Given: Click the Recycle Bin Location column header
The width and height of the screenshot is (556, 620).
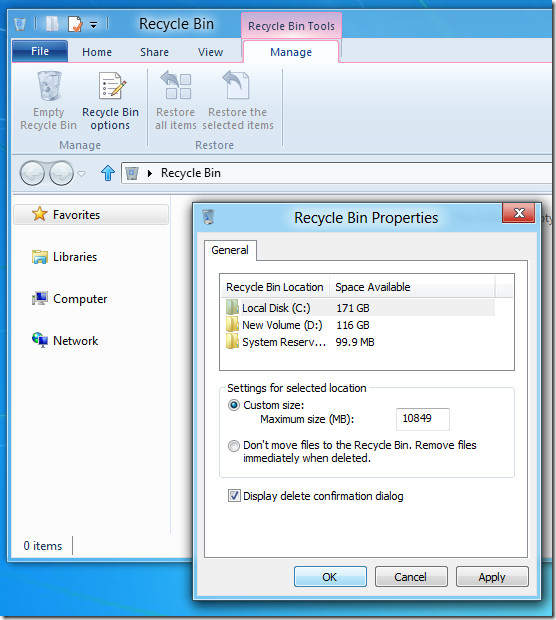Looking at the screenshot, I should click(274, 287).
